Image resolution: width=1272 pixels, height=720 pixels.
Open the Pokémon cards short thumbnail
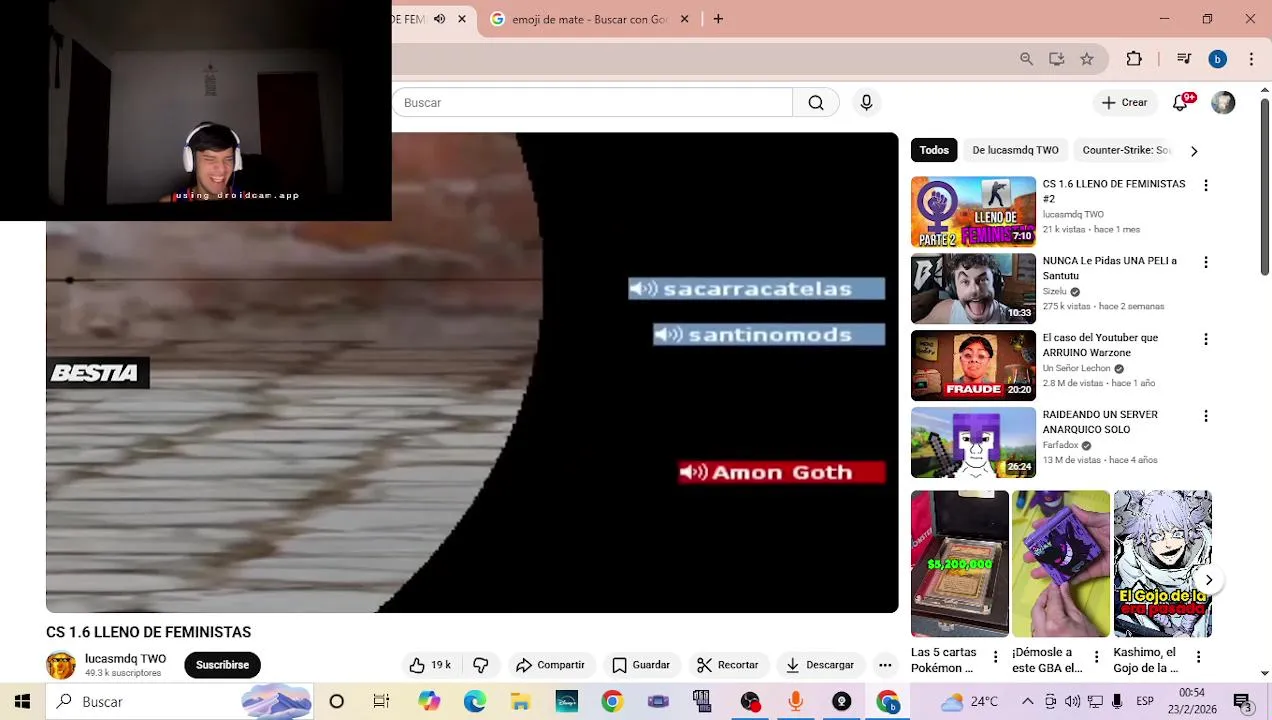960,564
